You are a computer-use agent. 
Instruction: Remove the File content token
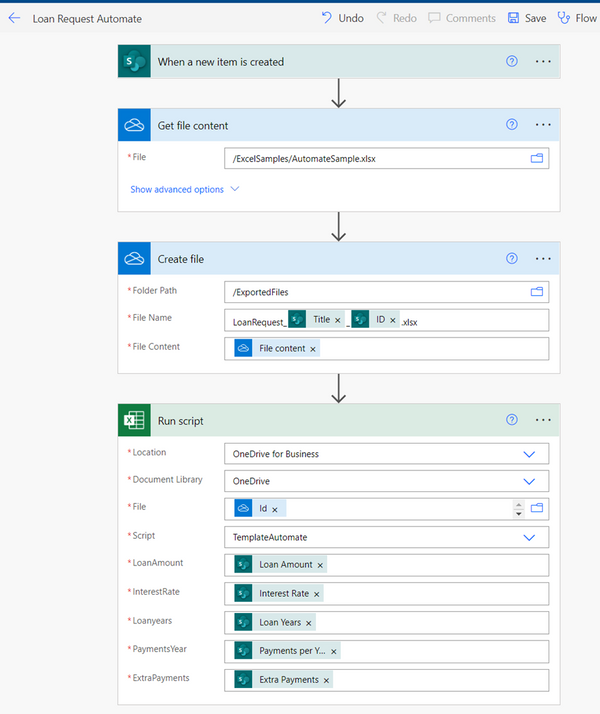click(313, 349)
